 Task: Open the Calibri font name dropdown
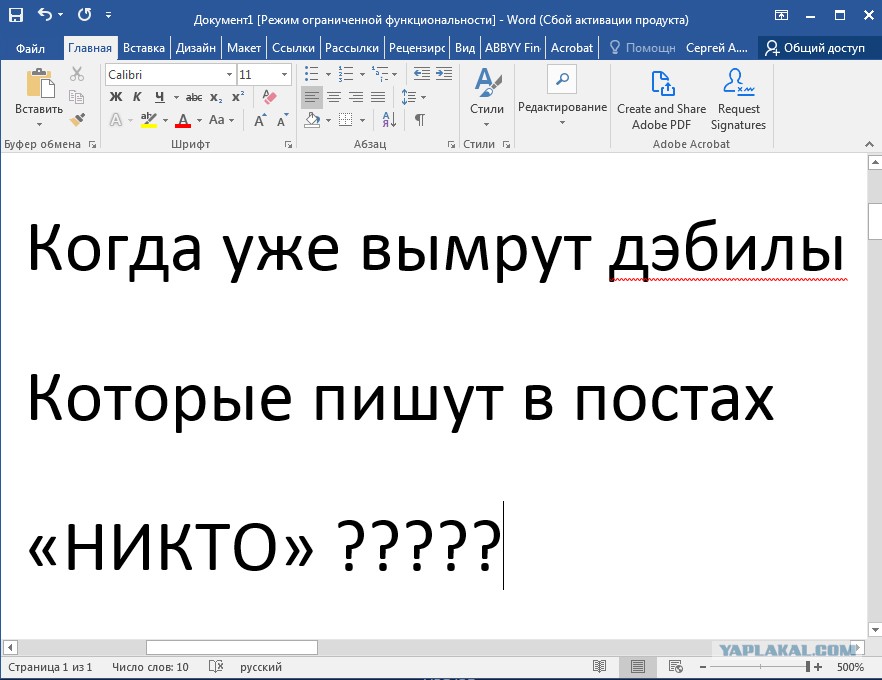(230, 74)
